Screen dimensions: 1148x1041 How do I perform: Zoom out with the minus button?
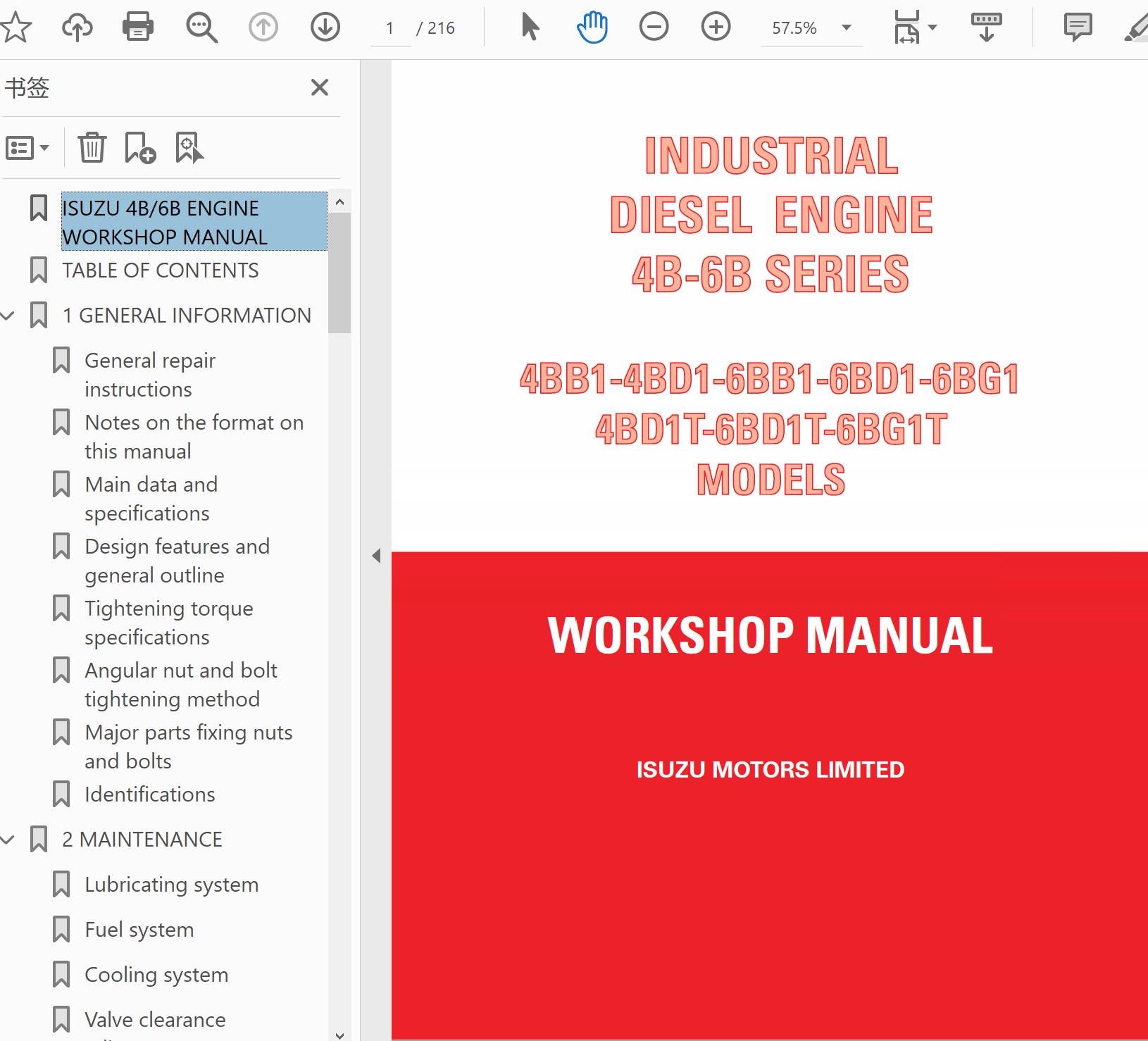coord(654,27)
